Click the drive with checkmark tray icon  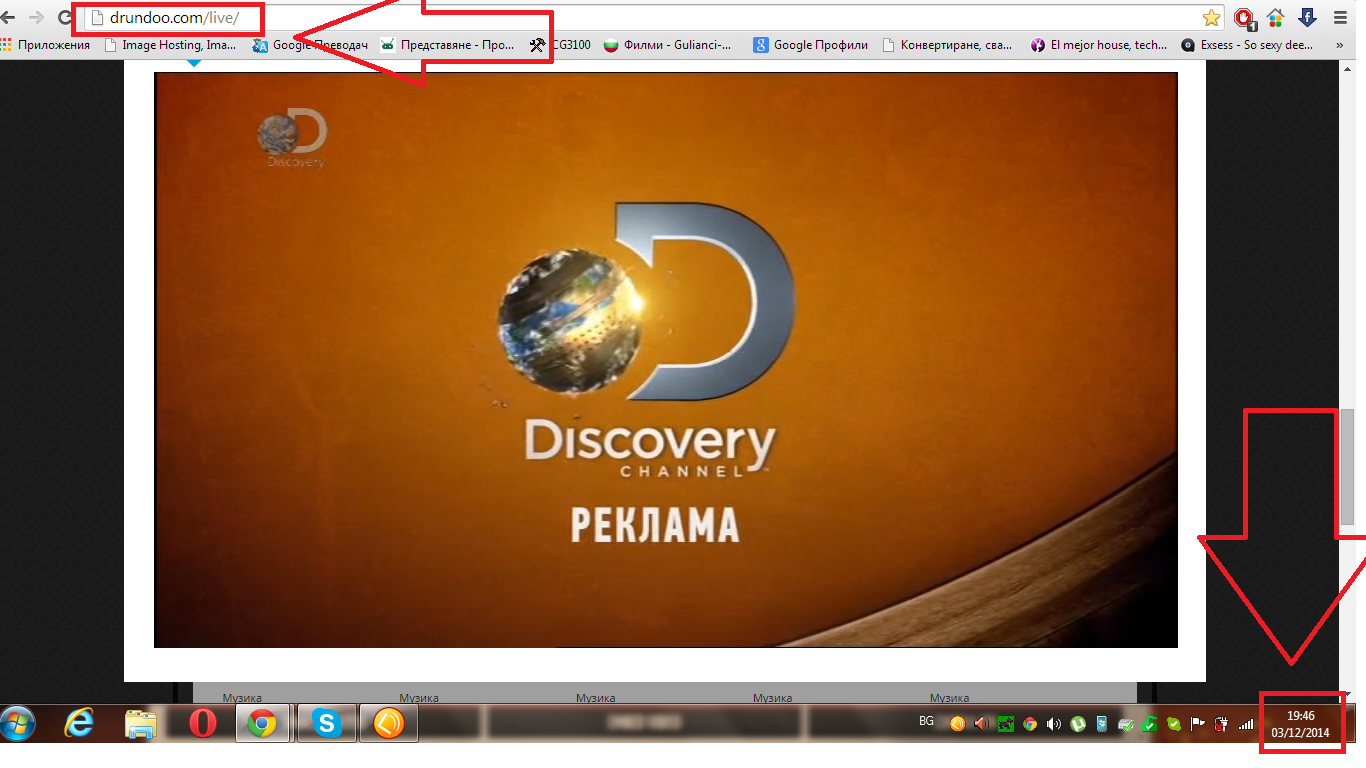click(x=1126, y=724)
